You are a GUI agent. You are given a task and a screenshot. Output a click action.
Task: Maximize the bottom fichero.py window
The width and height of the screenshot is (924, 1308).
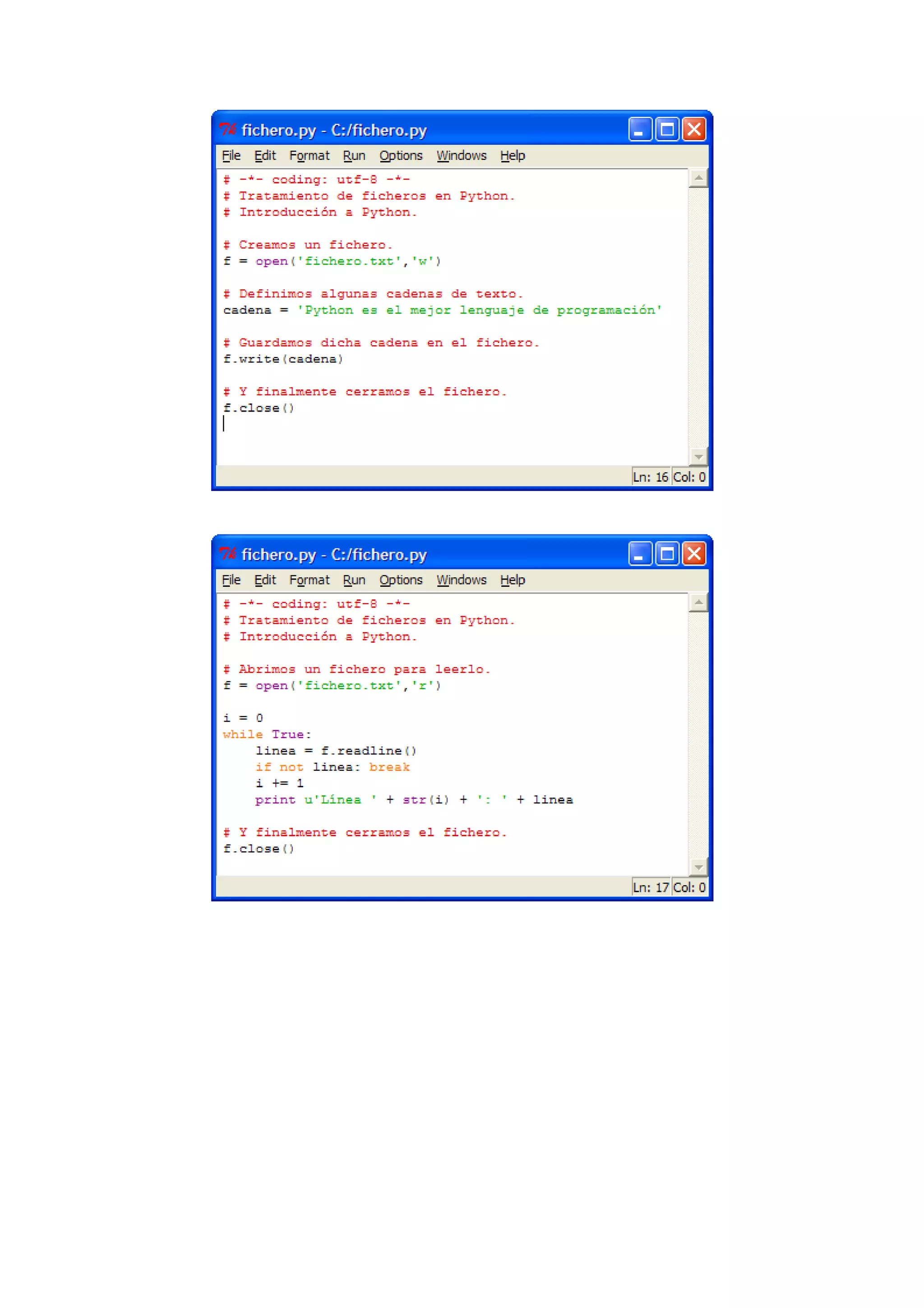(x=667, y=554)
